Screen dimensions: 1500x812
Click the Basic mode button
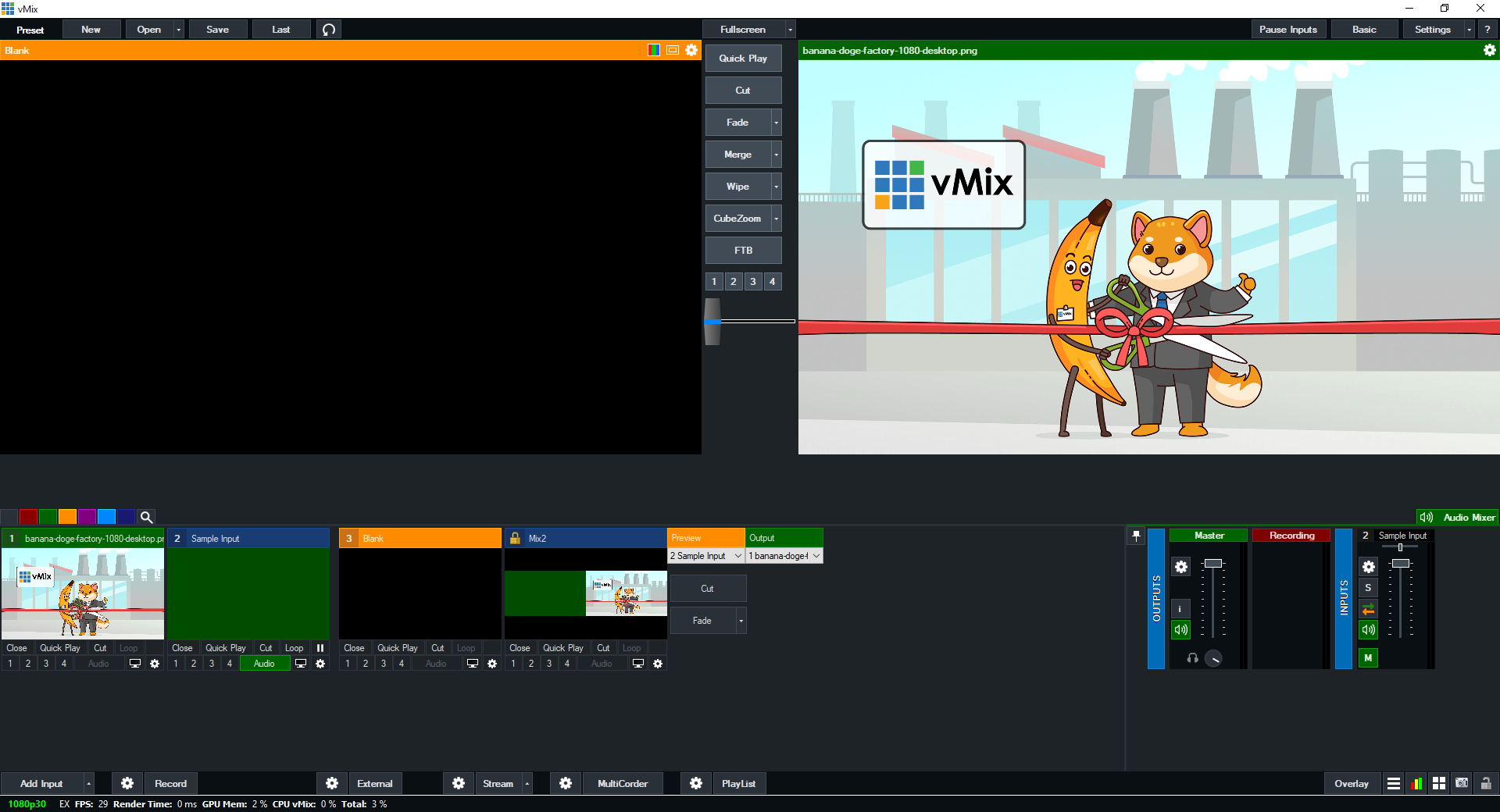point(1364,30)
